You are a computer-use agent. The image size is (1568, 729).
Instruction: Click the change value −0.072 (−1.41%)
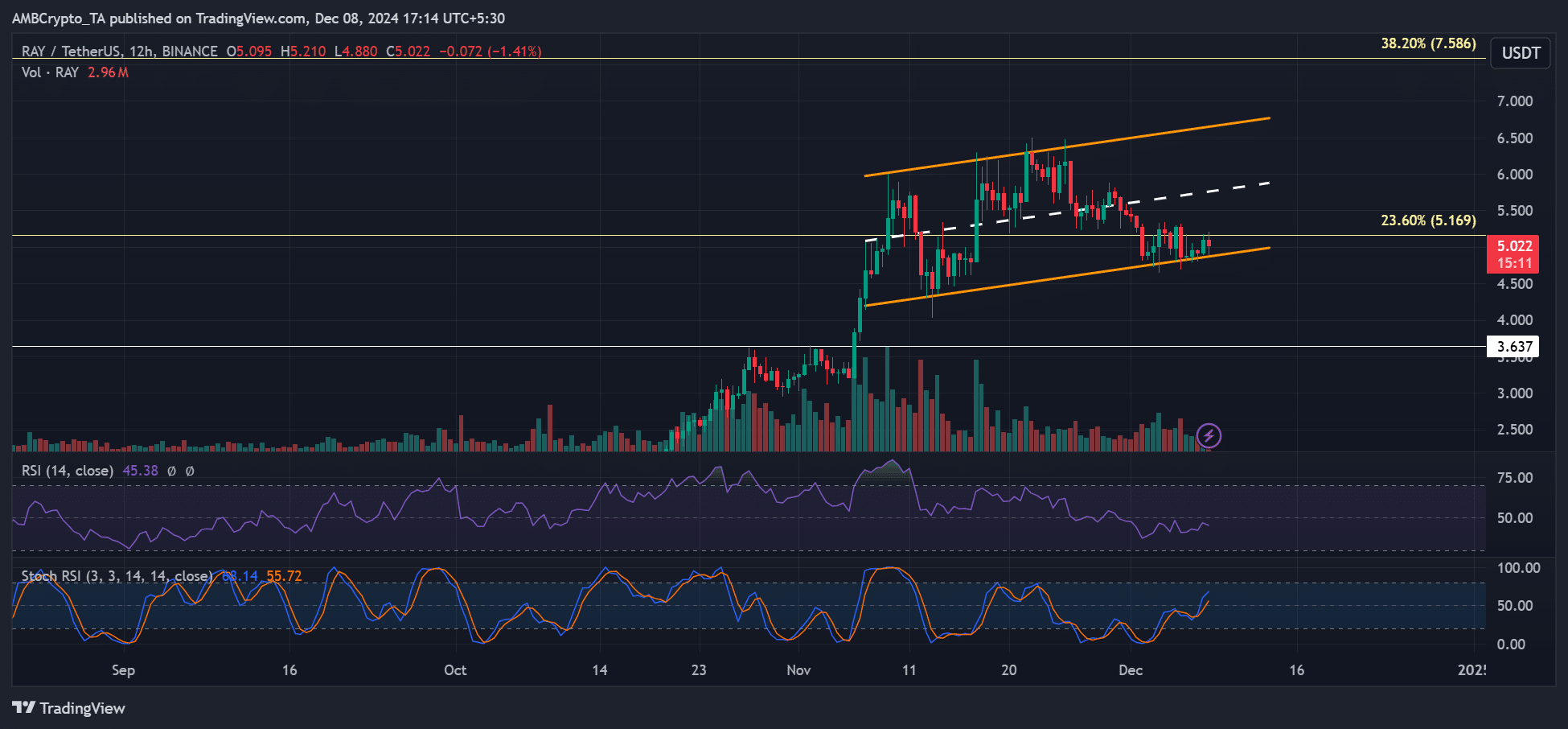tap(491, 51)
